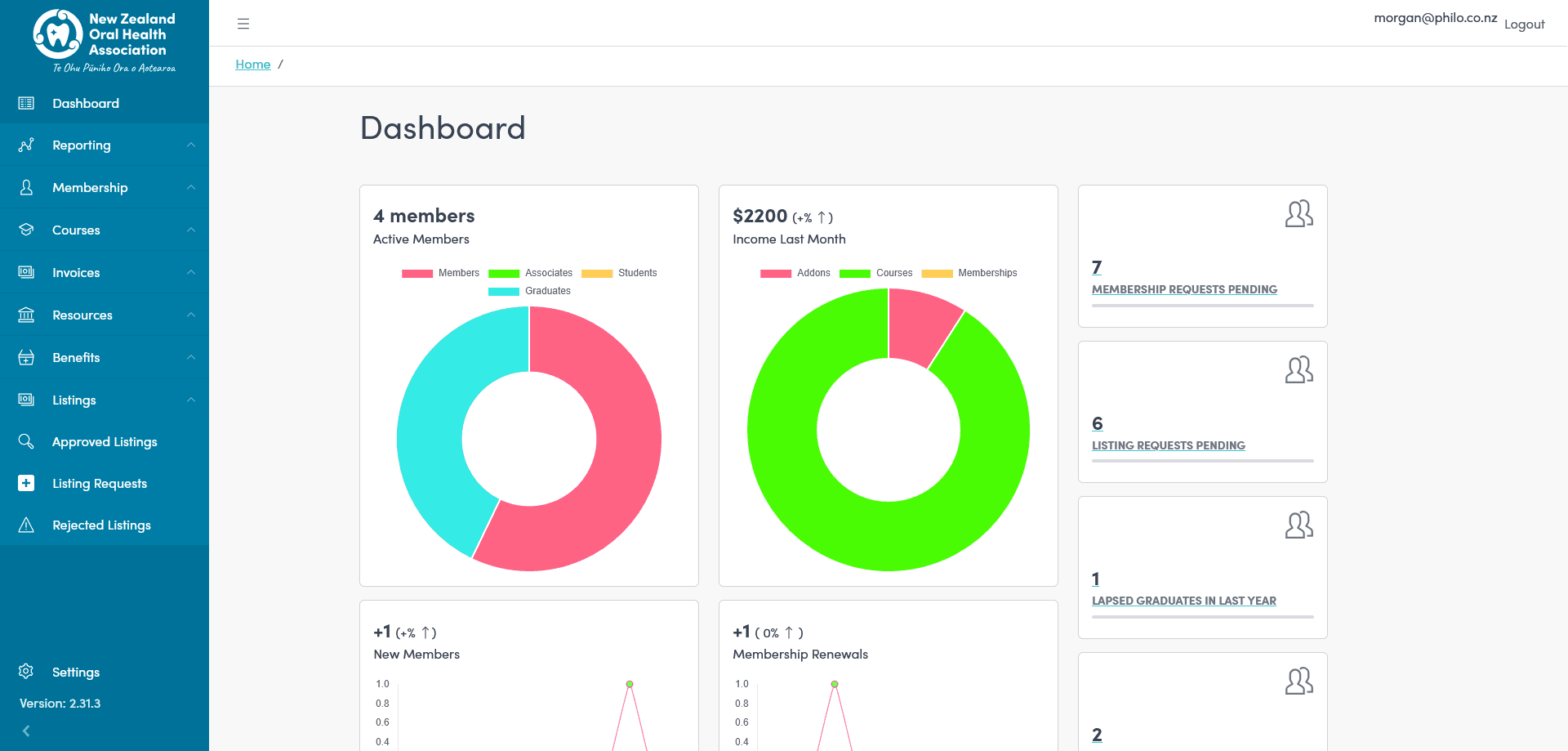Screen dimensions: 1568x751
Task: Expand the Membership menu chevron
Action: click(191, 187)
